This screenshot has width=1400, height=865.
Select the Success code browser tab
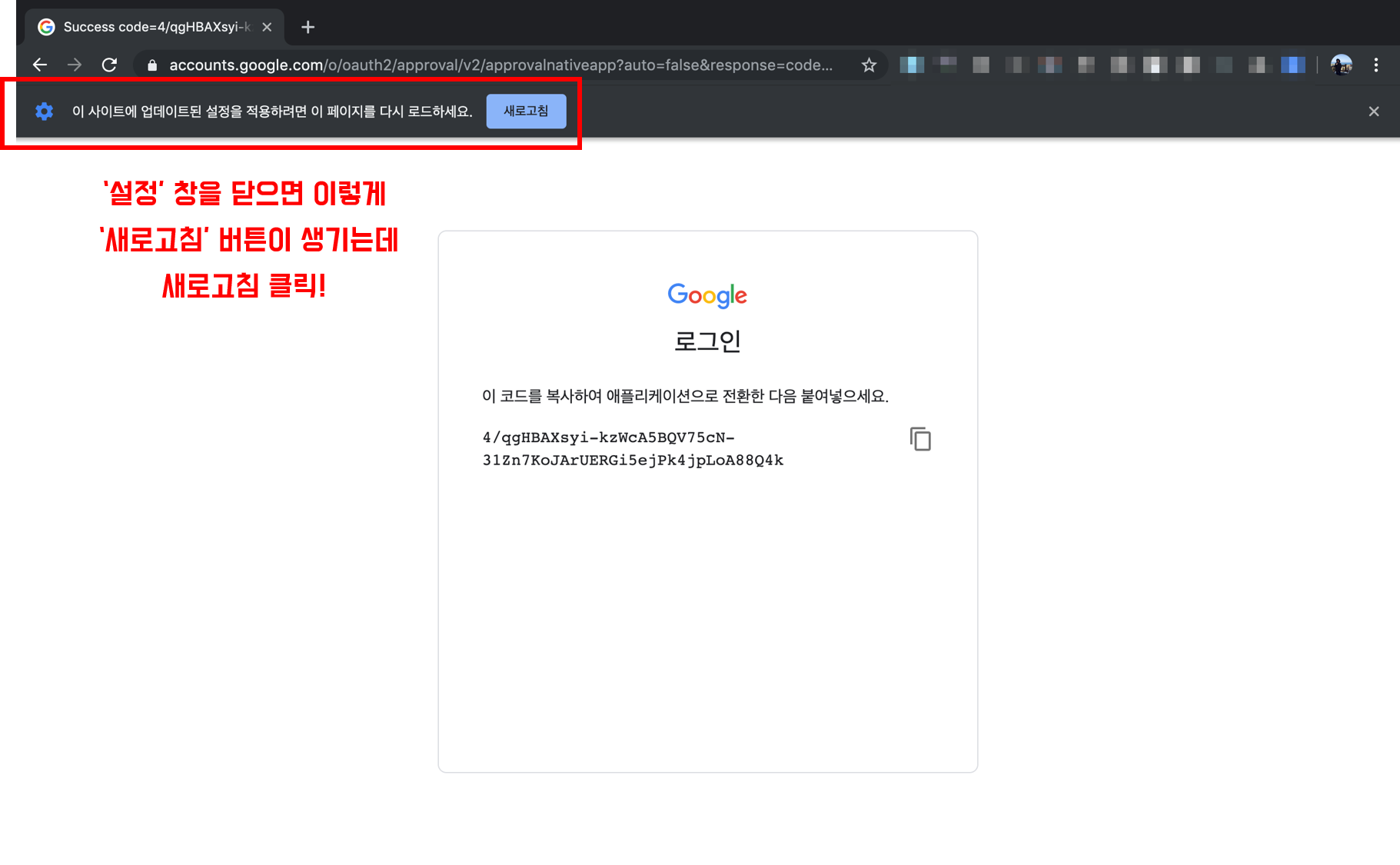coord(156,27)
